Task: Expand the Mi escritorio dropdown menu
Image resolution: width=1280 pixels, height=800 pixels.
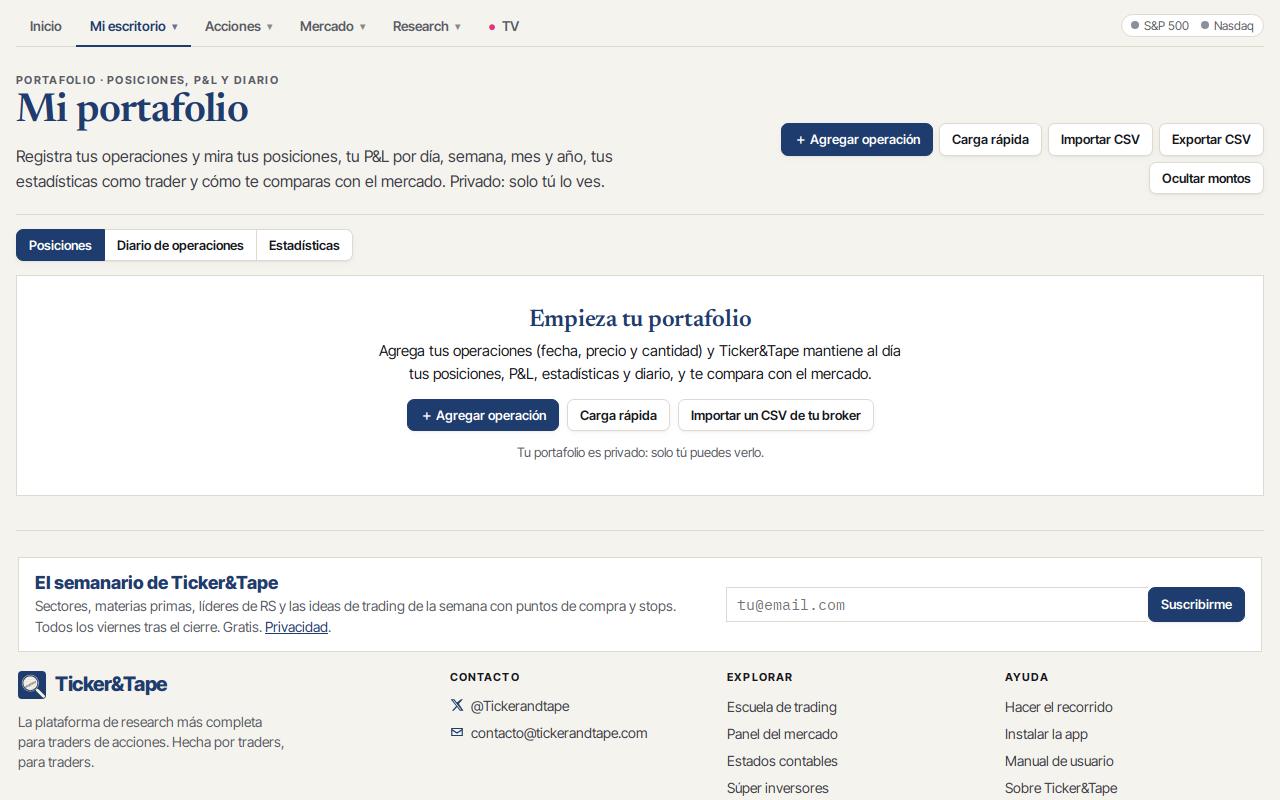Action: (133, 27)
